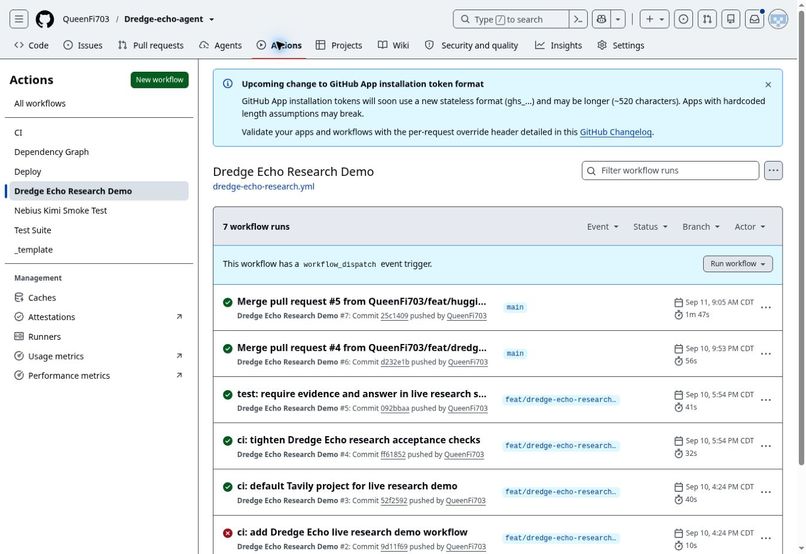The height and width of the screenshot is (554, 806).
Task: Open options for workflow run #7
Action: coord(766,307)
